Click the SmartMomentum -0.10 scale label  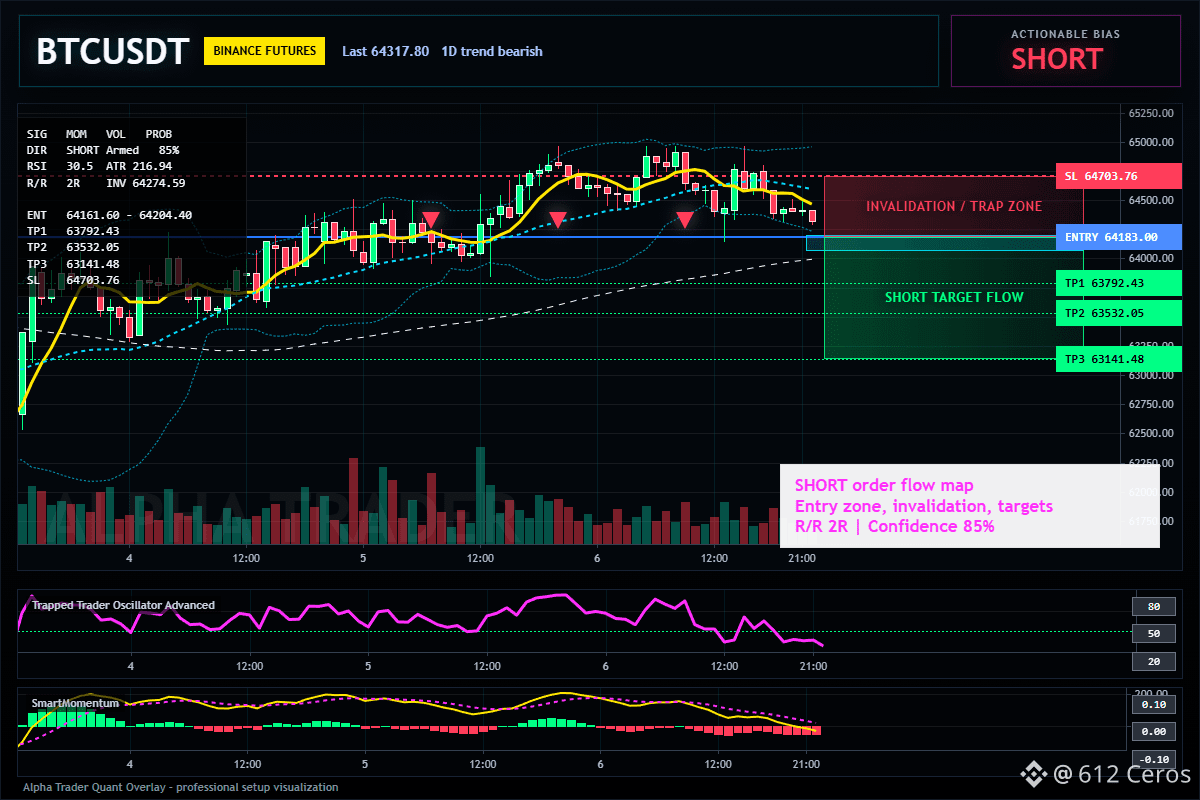[x=1153, y=759]
